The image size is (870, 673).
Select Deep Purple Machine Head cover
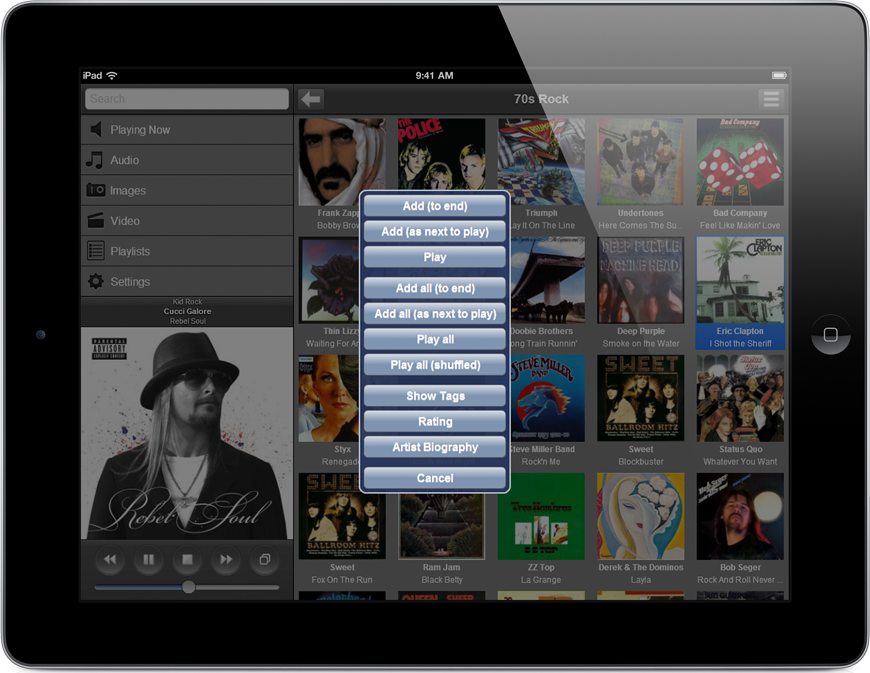click(640, 280)
